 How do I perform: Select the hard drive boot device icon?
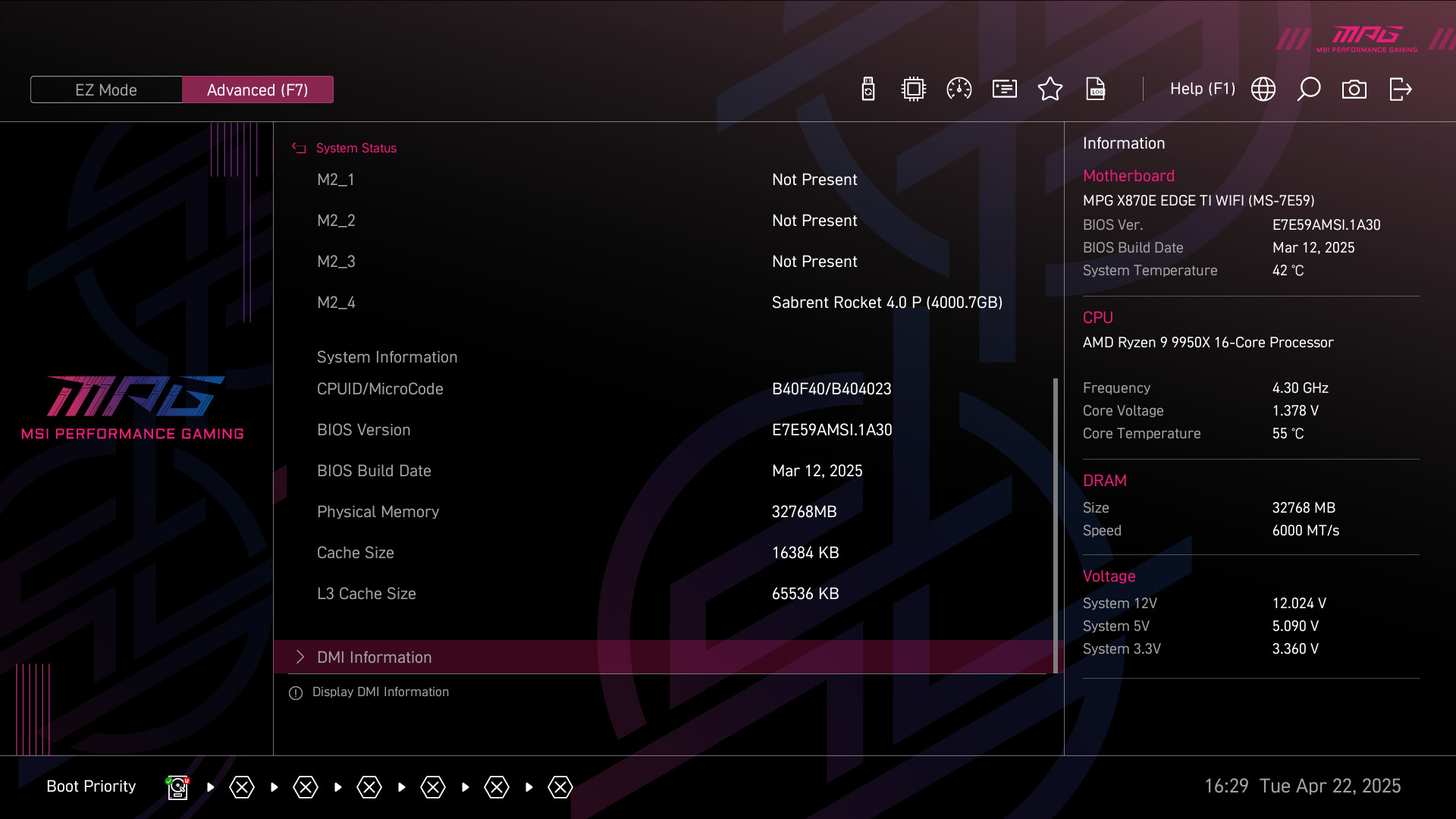click(177, 787)
